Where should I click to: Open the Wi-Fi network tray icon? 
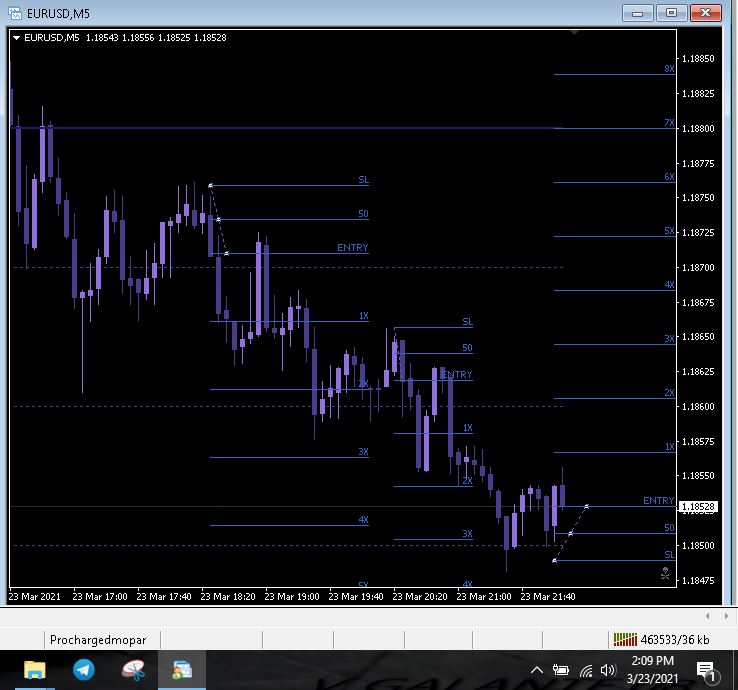[586, 670]
